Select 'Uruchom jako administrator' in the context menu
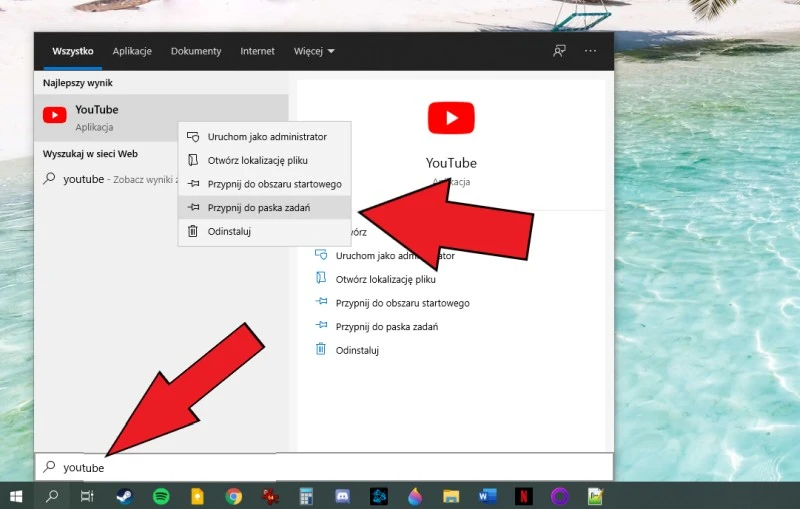The height and width of the screenshot is (509, 800). tap(264, 137)
